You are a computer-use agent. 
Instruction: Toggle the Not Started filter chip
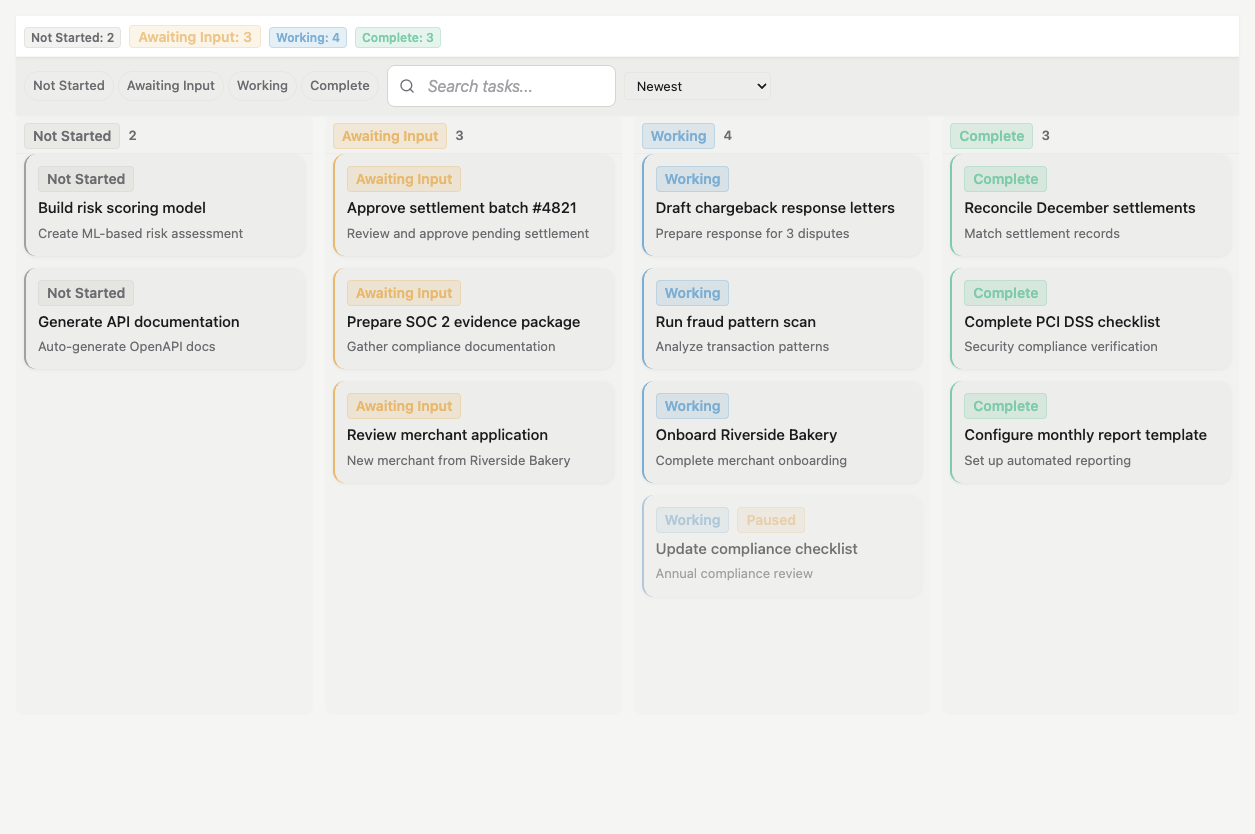pyautogui.click(x=69, y=86)
